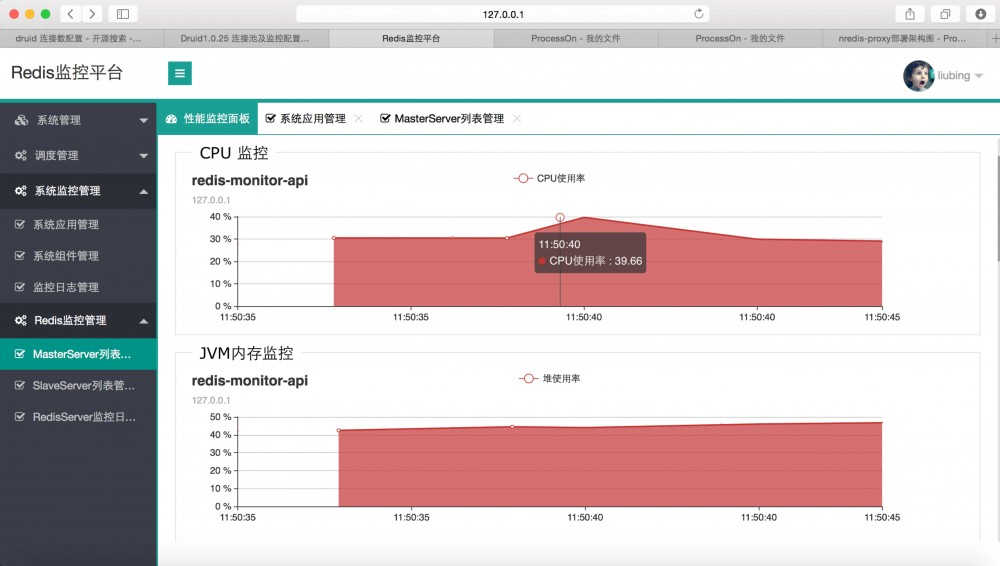Click the CPU 监控 section heading
The height and width of the screenshot is (566, 1000).
click(233, 153)
